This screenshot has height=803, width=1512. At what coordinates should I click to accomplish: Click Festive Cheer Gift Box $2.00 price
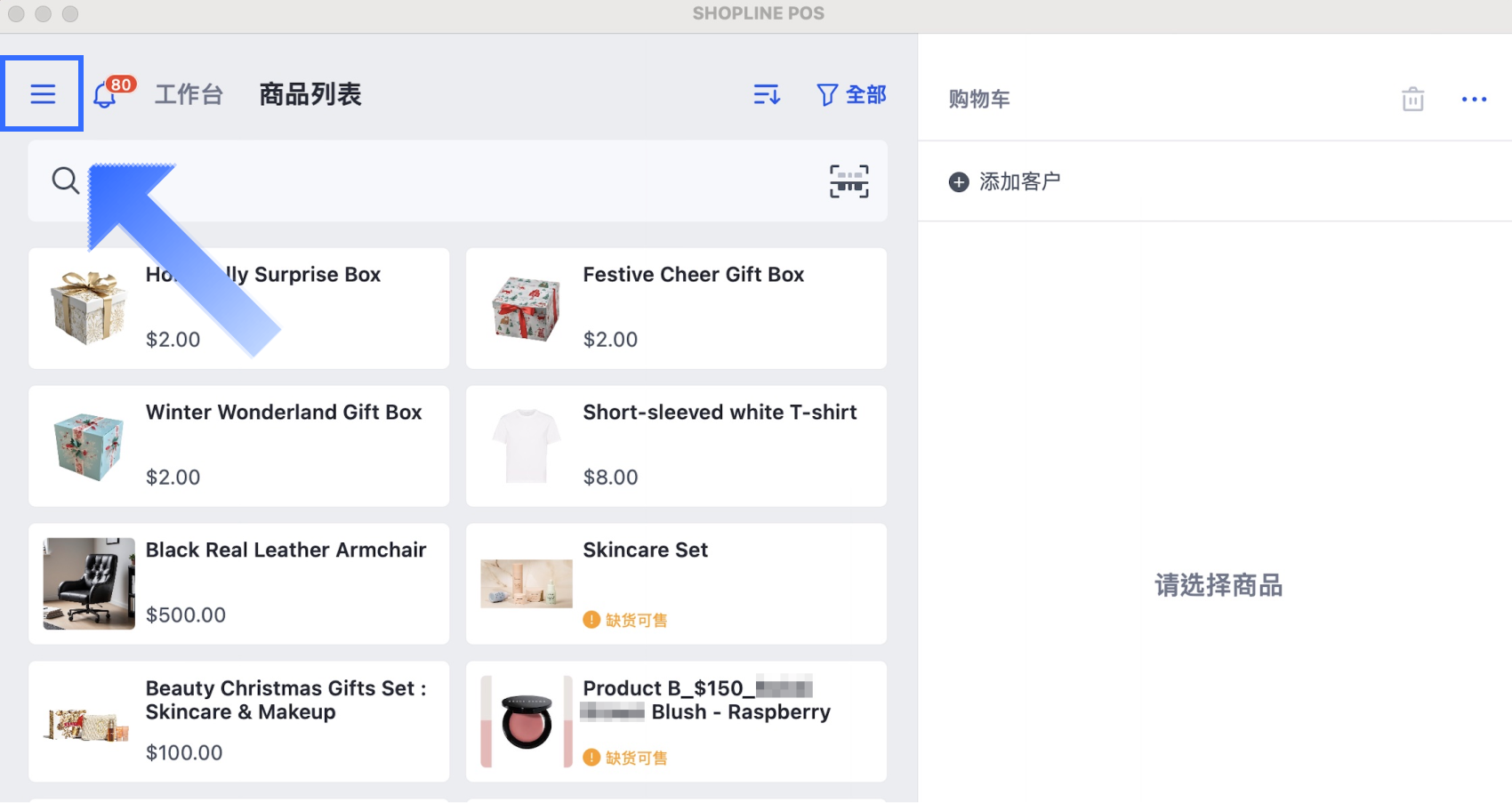[610, 339]
